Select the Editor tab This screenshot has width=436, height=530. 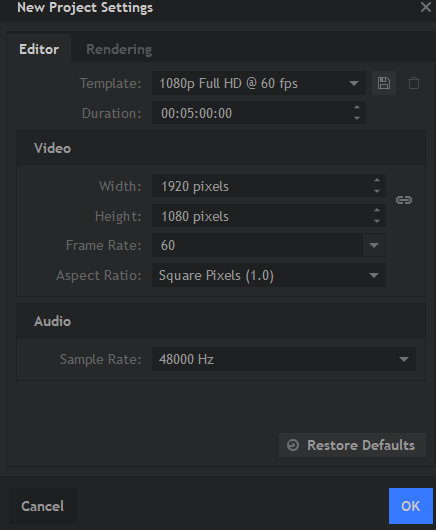(x=39, y=49)
